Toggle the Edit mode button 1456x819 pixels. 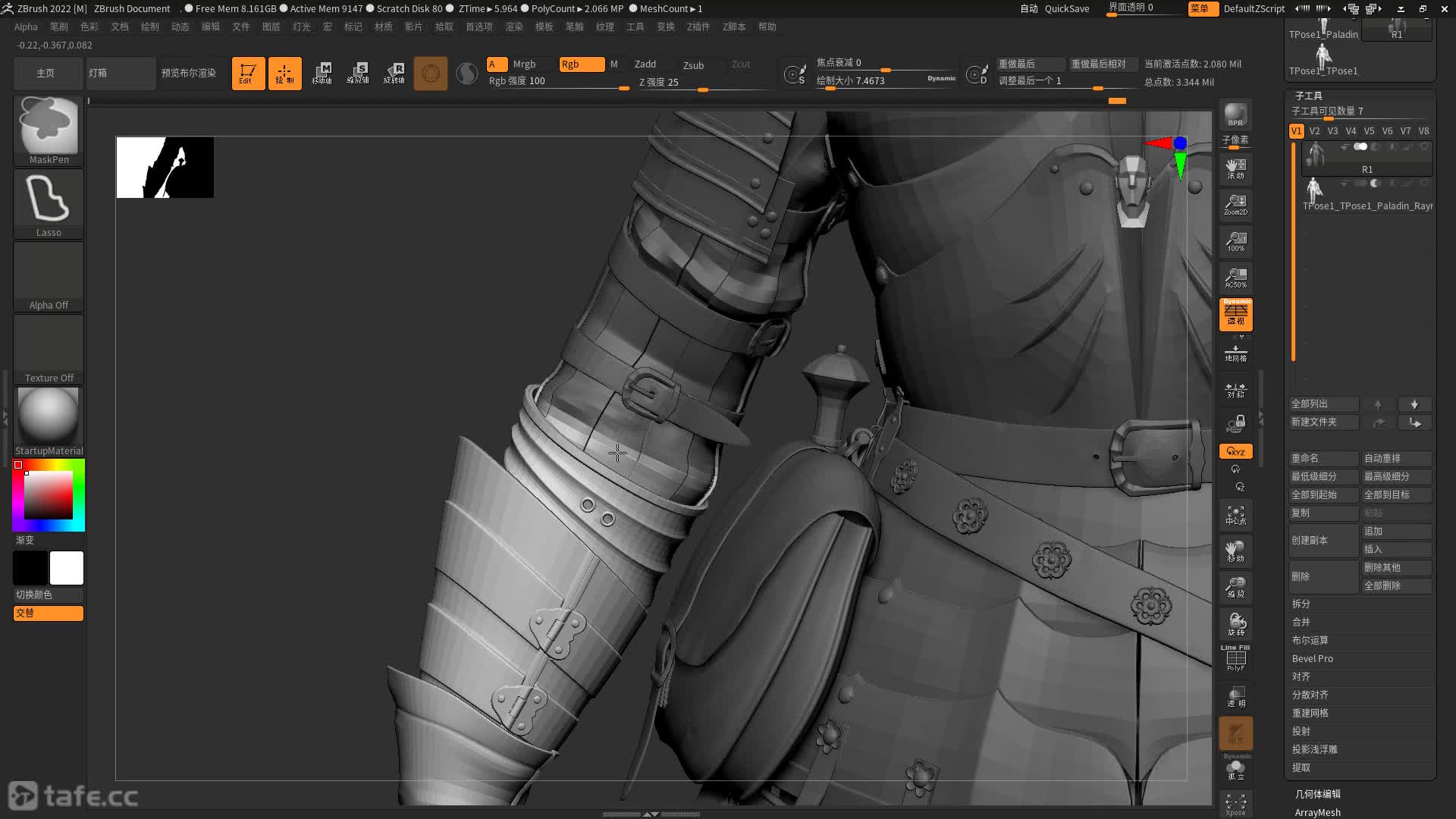click(248, 74)
